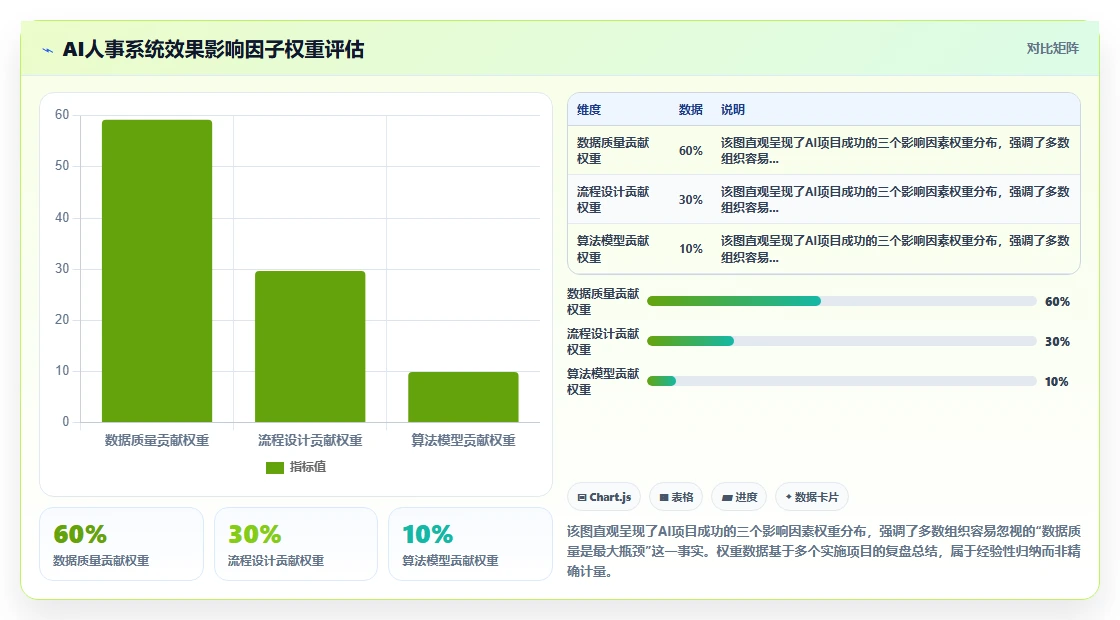Click the 10% value next to third progress bar
This screenshot has height=620, width=1120.
point(1056,382)
